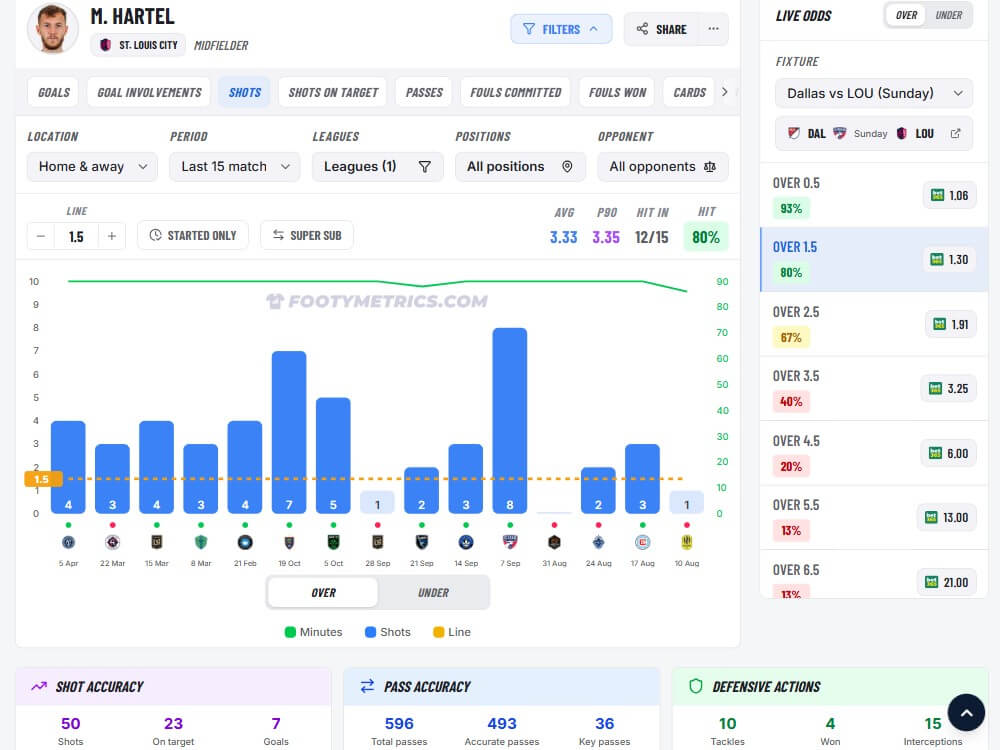Click the St. Louis City club crest
Viewport: 1000px width, 750px height.
[x=104, y=44]
